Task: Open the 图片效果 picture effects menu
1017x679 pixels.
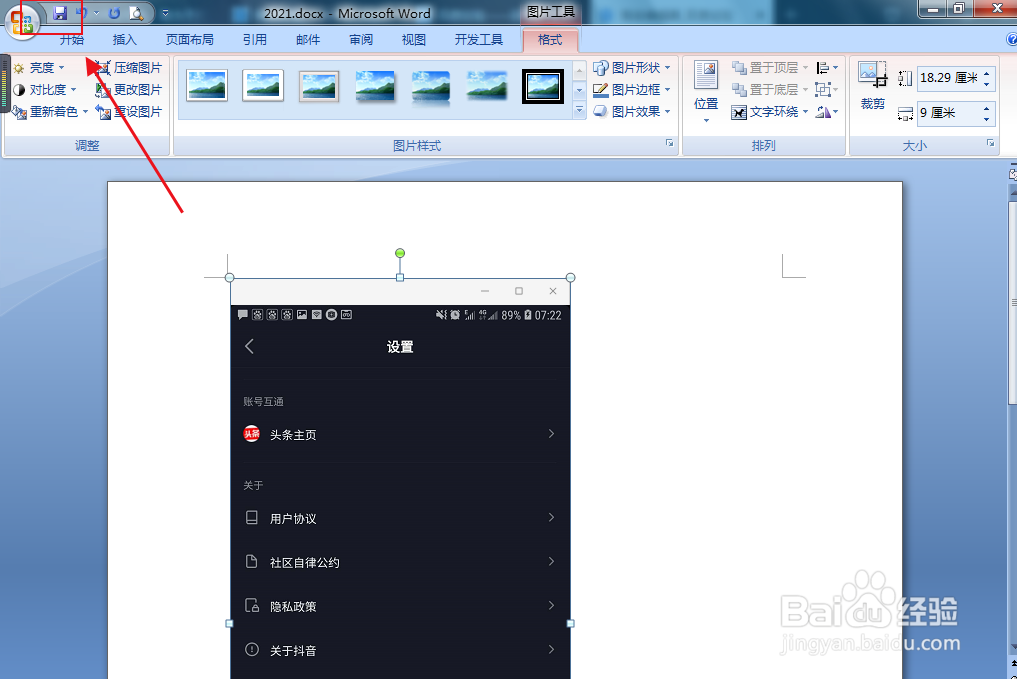Action: (x=632, y=112)
